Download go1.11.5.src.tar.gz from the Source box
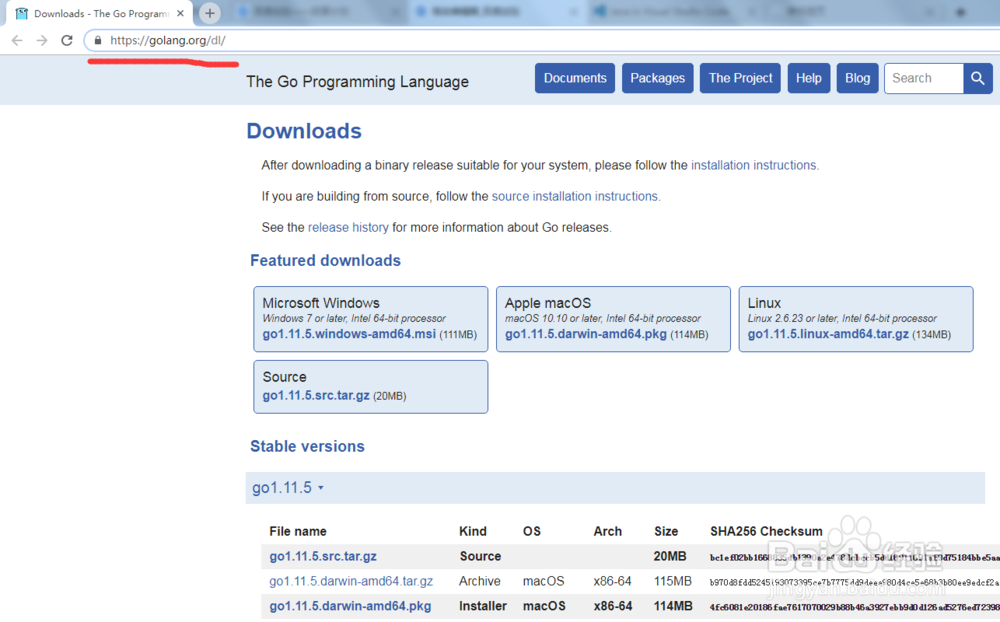 click(x=316, y=396)
